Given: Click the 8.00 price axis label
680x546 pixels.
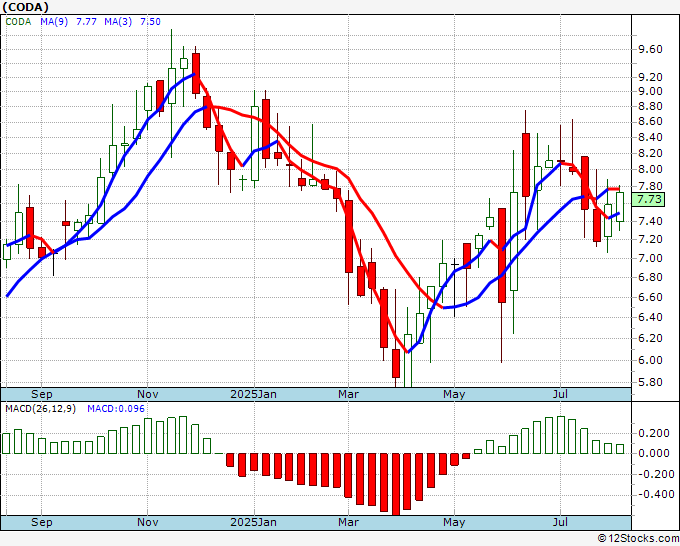Looking at the screenshot, I should click(x=650, y=170).
